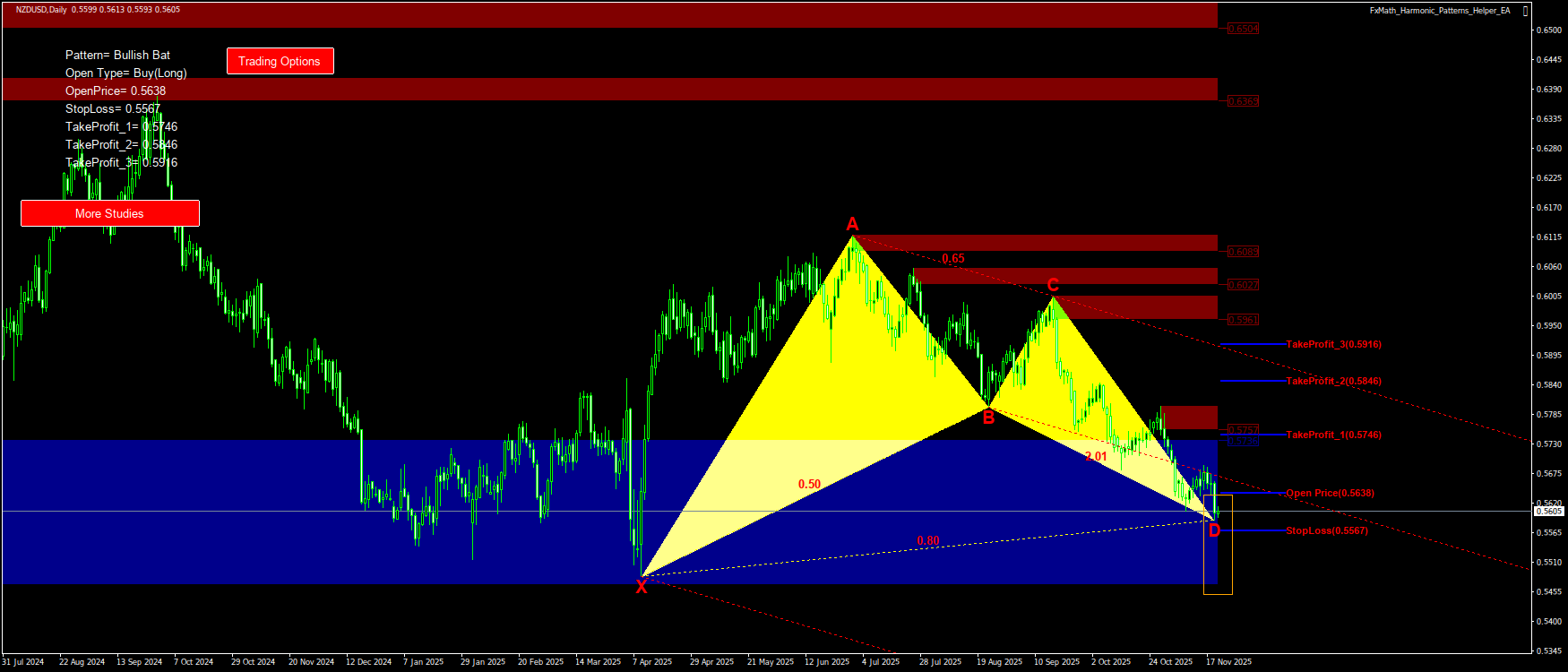Select the TakeProfit_1(0.5746) level label

[1333, 435]
